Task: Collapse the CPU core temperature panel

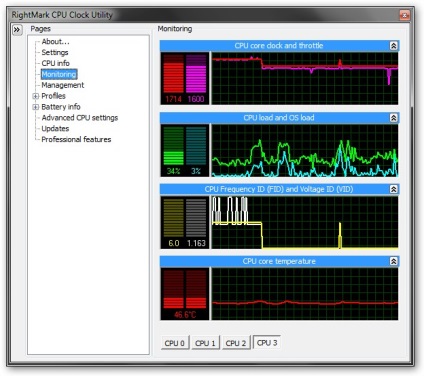Action: point(393,261)
